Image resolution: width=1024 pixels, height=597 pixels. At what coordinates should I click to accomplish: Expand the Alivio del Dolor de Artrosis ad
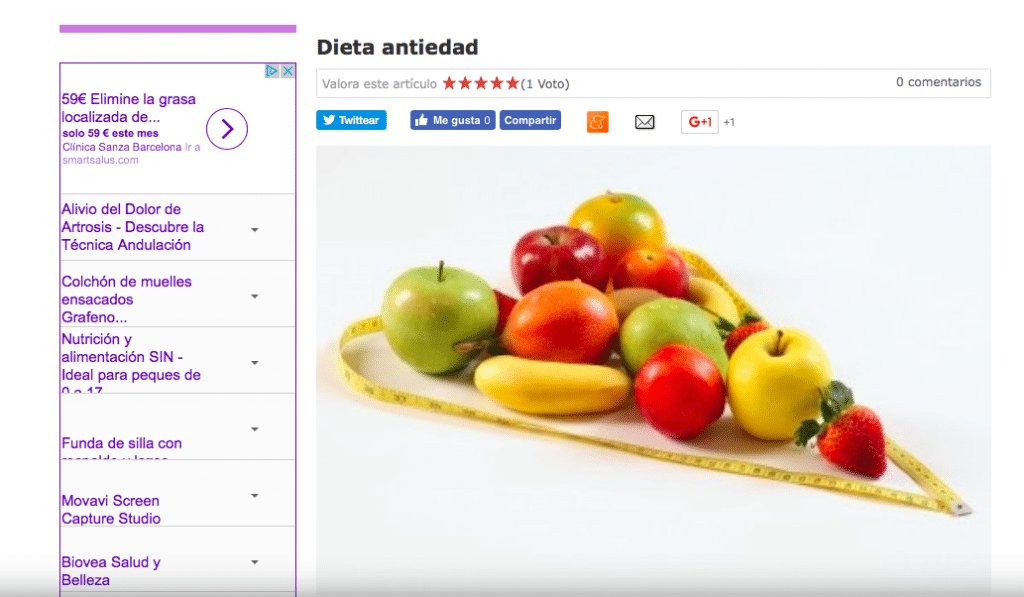click(x=255, y=230)
